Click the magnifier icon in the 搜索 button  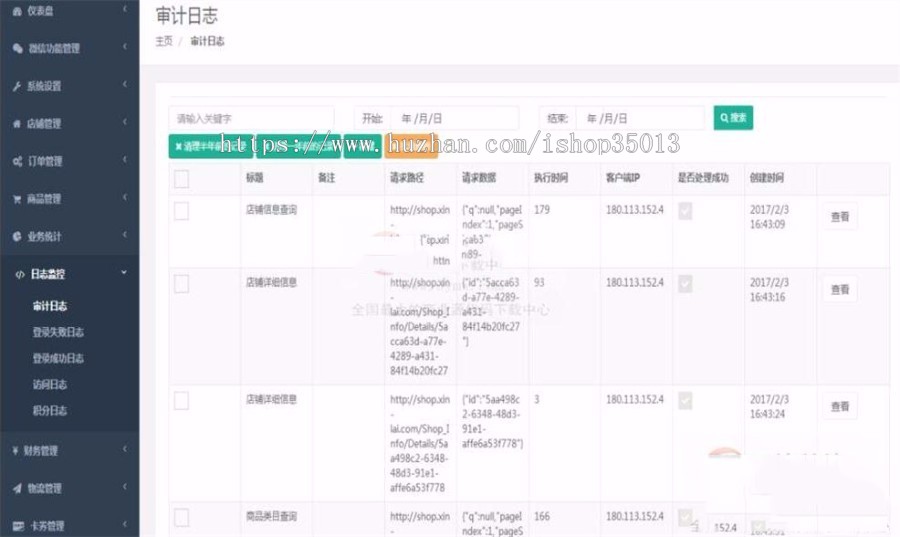tap(724, 118)
